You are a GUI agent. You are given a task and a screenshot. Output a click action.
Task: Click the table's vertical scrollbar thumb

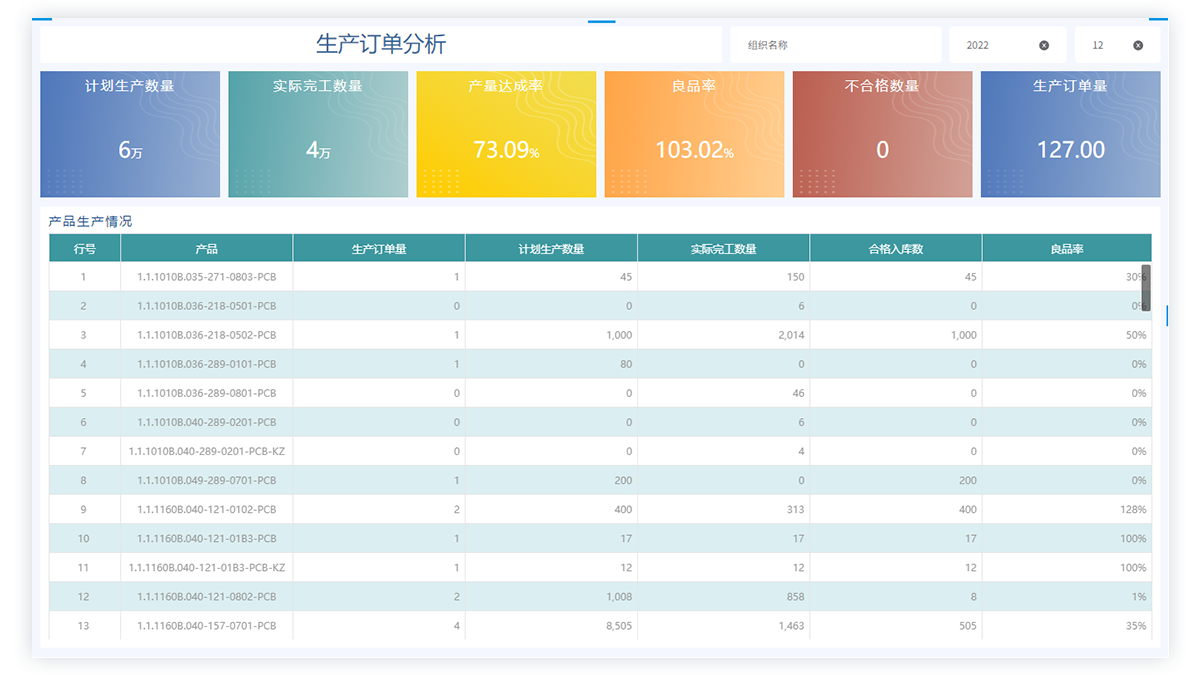(x=1146, y=287)
